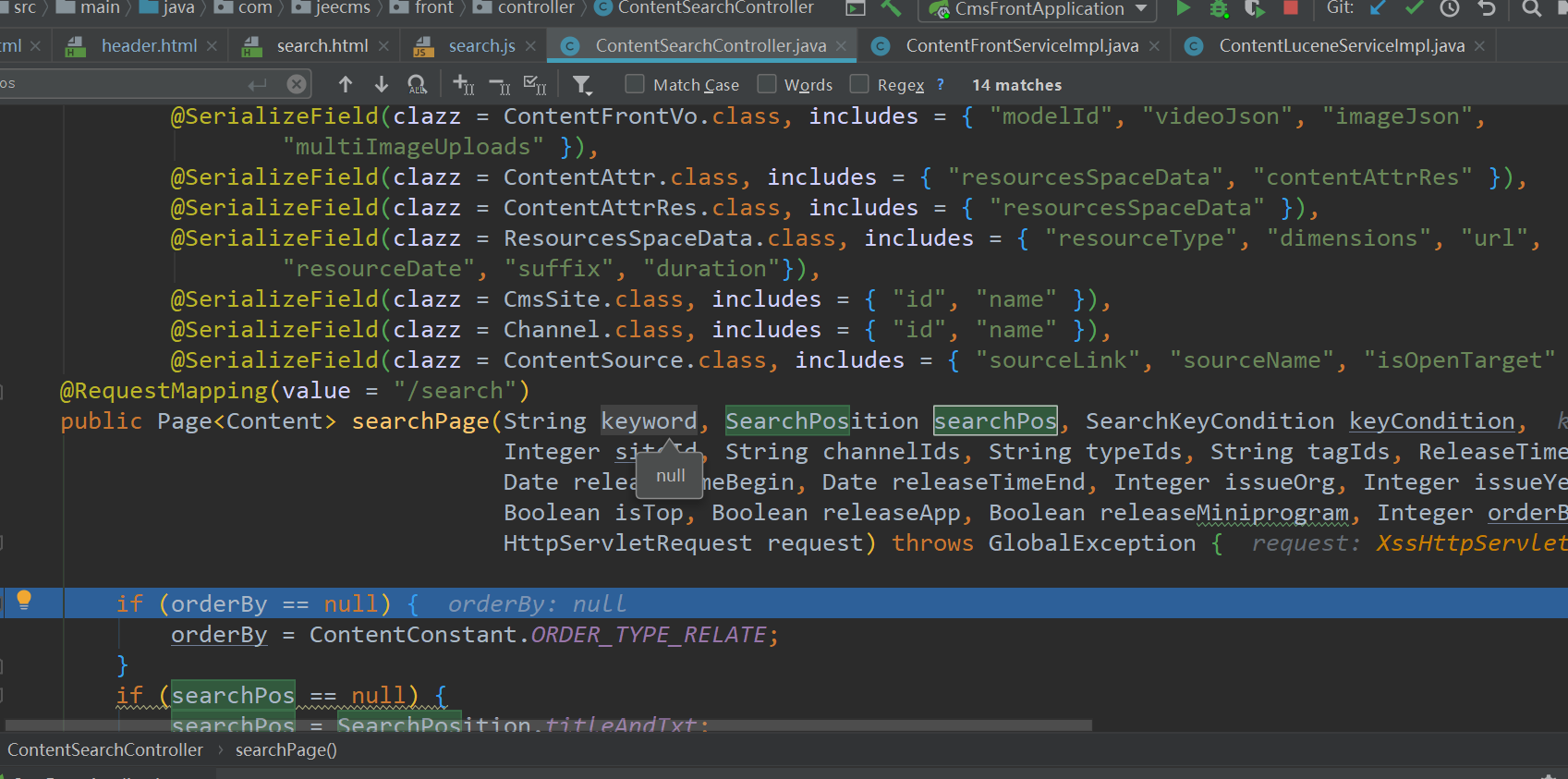Click the searchPage() breadcrumb item

click(x=286, y=750)
